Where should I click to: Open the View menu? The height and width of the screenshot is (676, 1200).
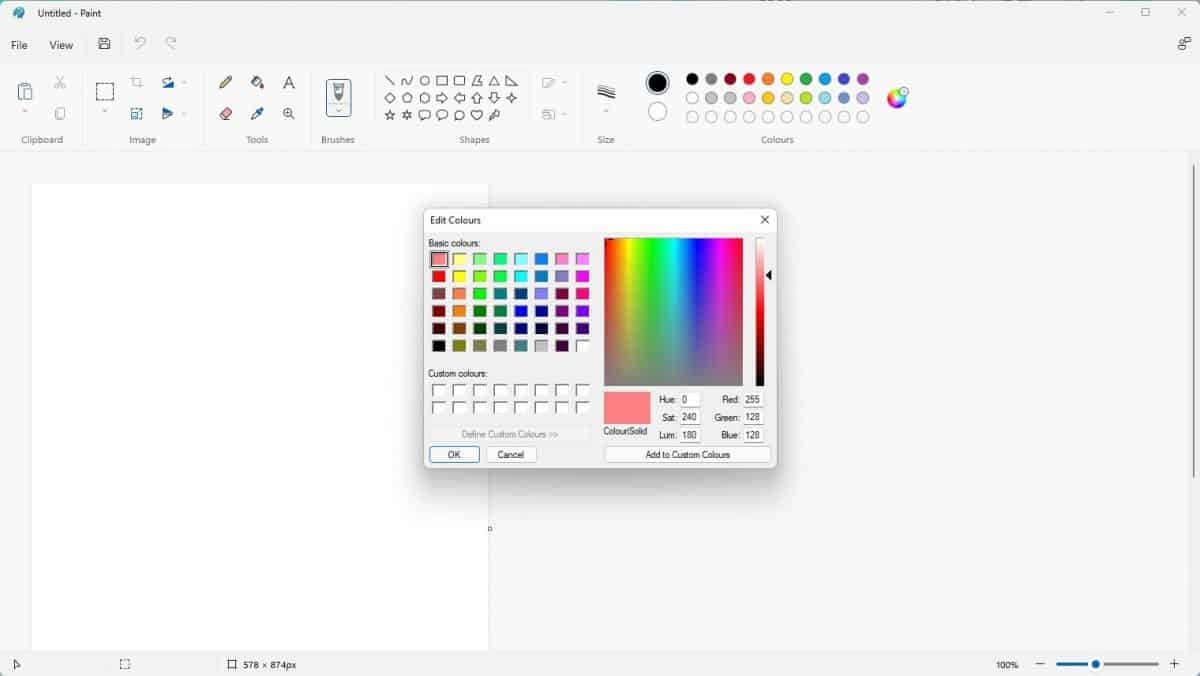tap(61, 45)
